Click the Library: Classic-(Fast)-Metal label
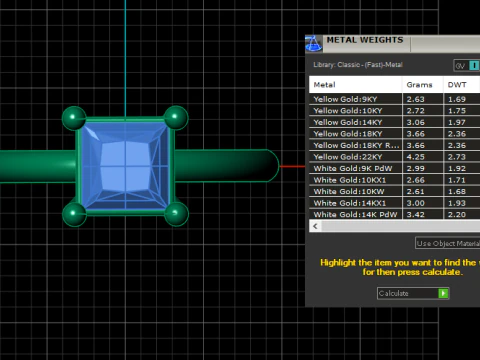The width and height of the screenshot is (480, 360). (358, 65)
